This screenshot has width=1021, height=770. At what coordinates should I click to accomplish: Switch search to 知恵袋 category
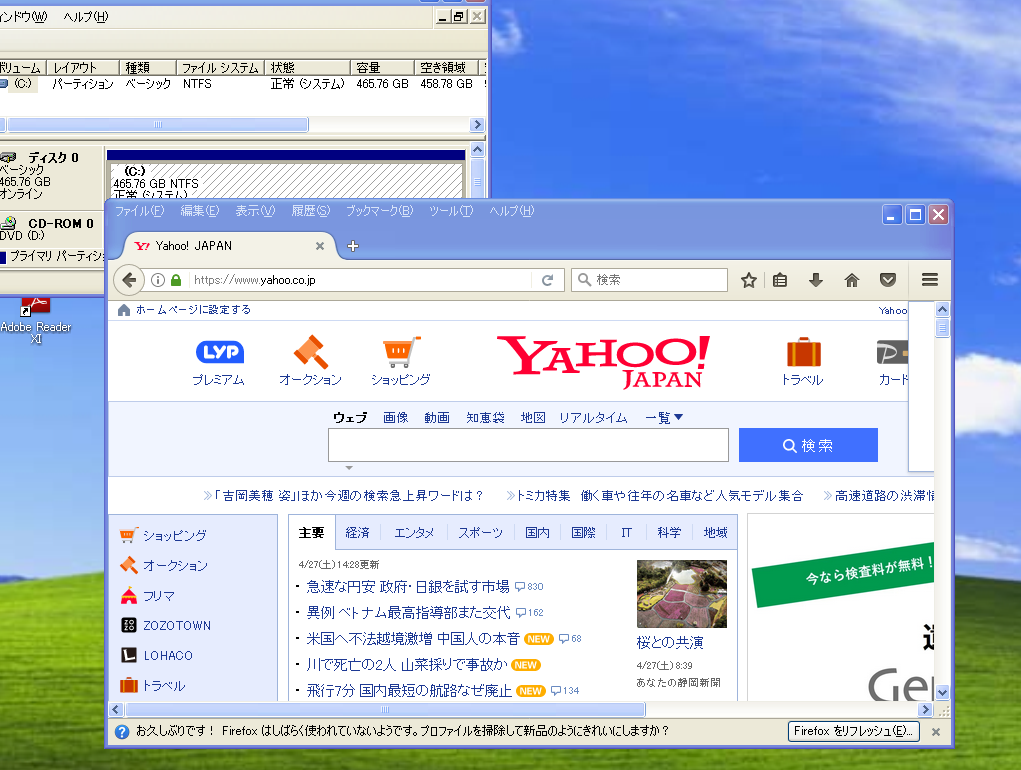(486, 417)
